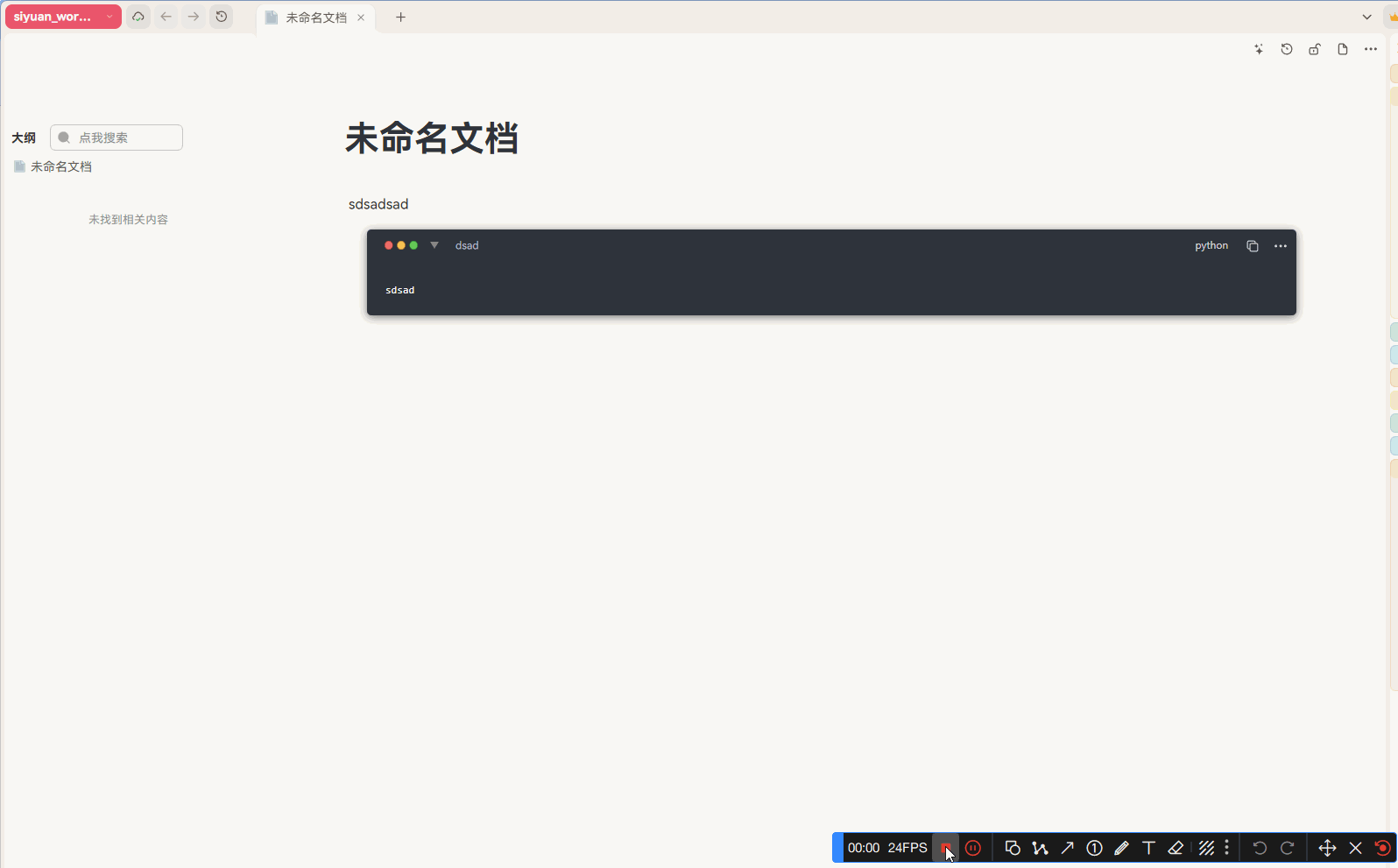Select the polyline annotation tool
Screen dimensions: 1398x868
[1040, 848]
